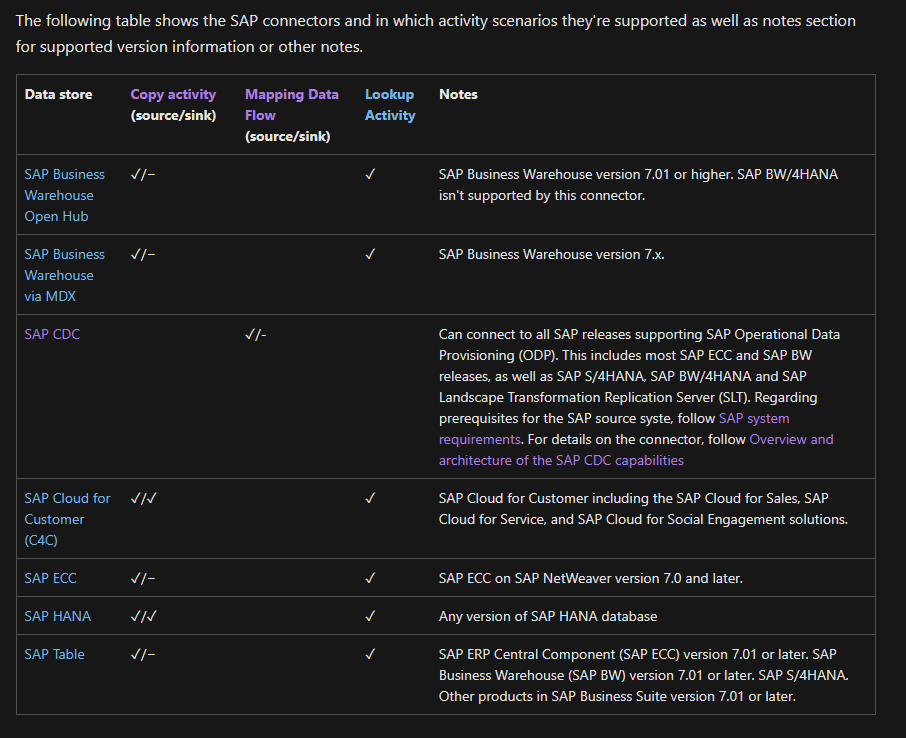Open the Copy activity header link
This screenshot has height=738, width=906.
(173, 94)
